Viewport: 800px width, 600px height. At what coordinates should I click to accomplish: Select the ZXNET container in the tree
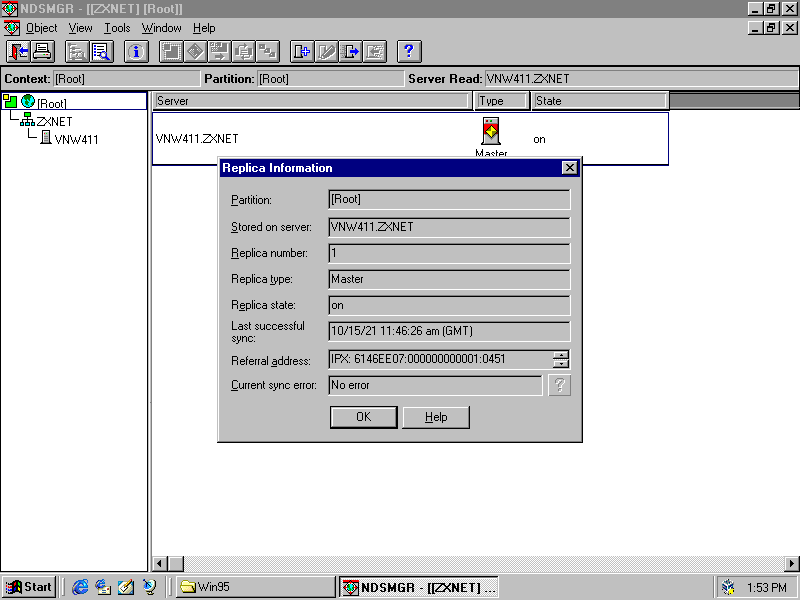point(54,121)
